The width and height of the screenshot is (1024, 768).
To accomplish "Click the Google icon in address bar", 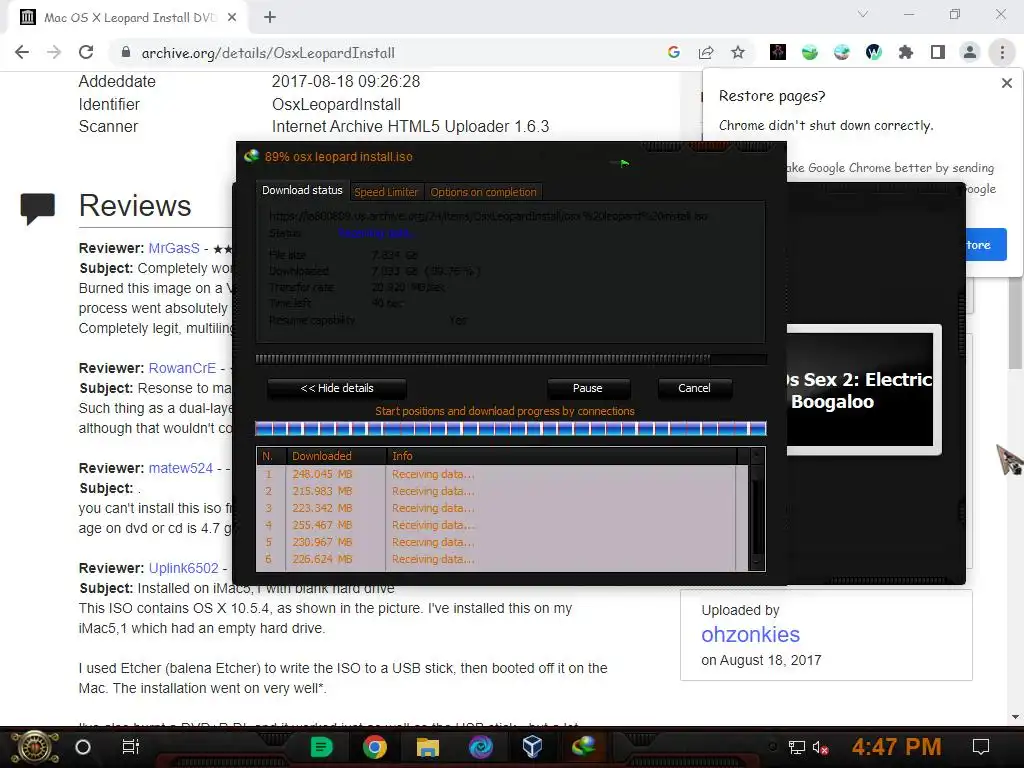I will pyautogui.click(x=674, y=52).
